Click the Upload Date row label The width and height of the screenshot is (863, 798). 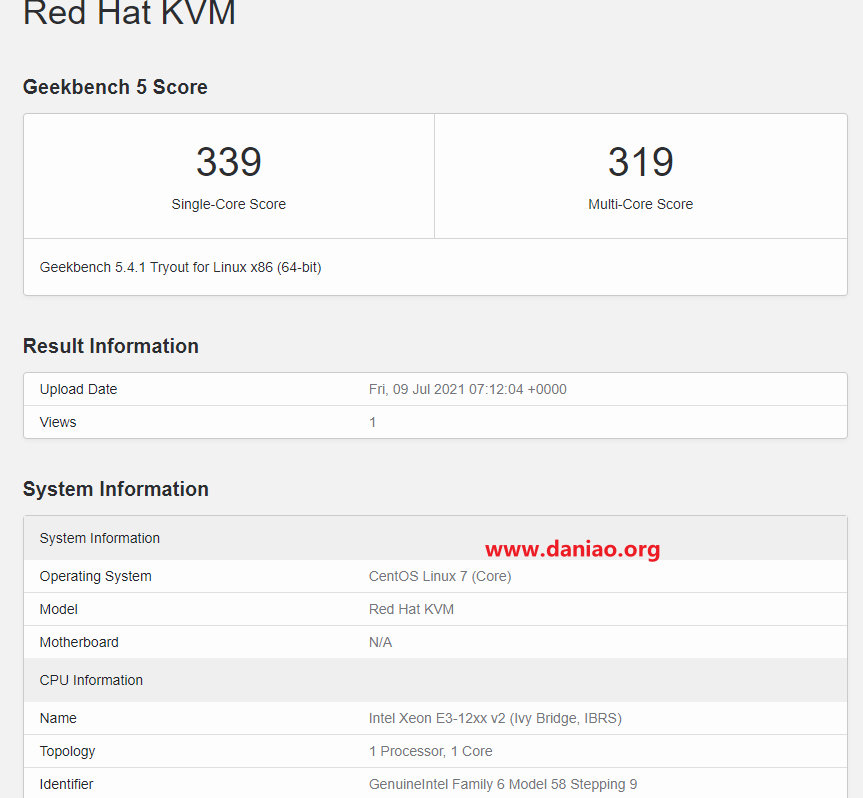(78, 389)
